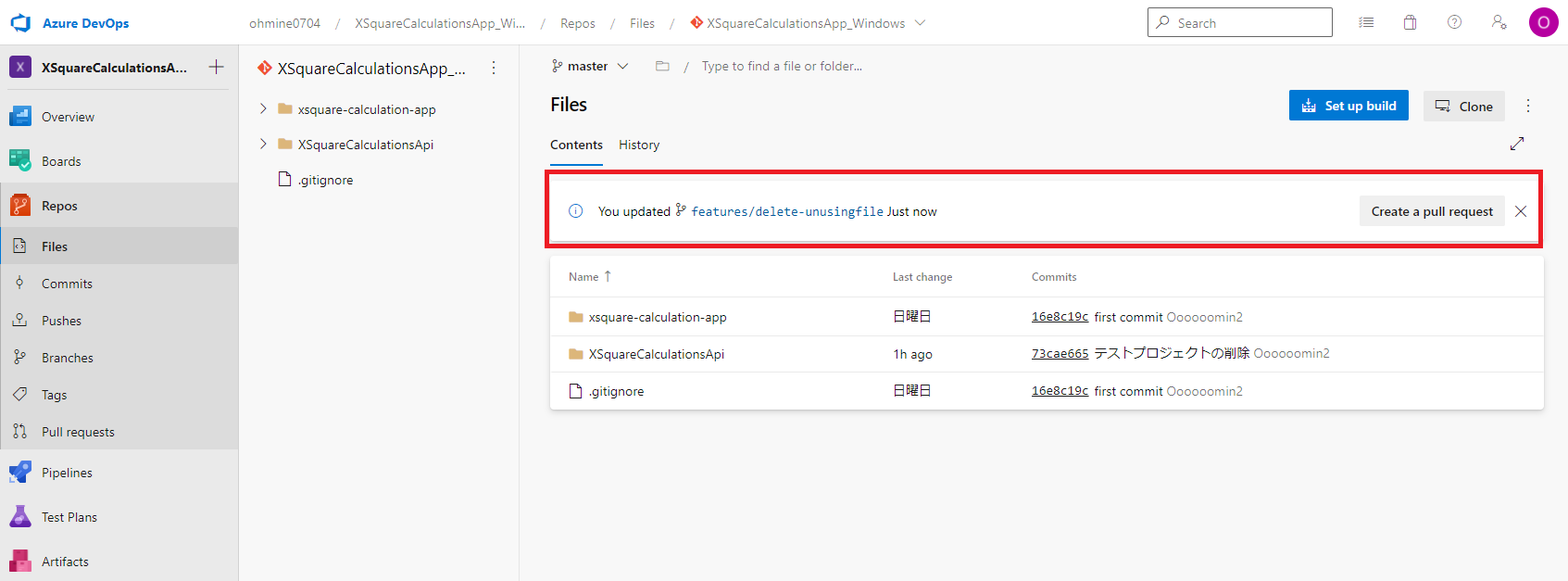Expand XSquareCalculationsApi tree folder
This screenshot has height=581, width=1568.
pos(263,144)
